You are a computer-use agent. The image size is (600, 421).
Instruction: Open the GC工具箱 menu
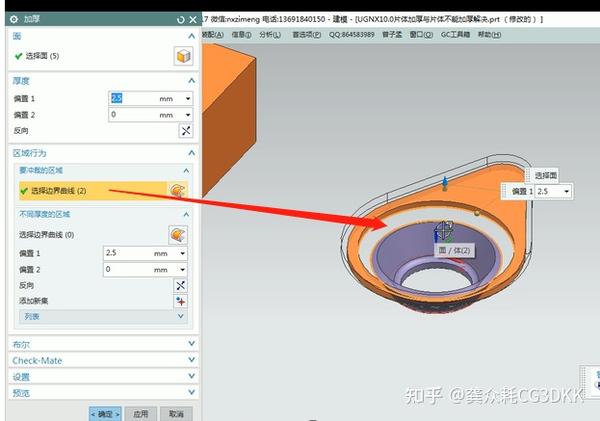tap(455, 35)
